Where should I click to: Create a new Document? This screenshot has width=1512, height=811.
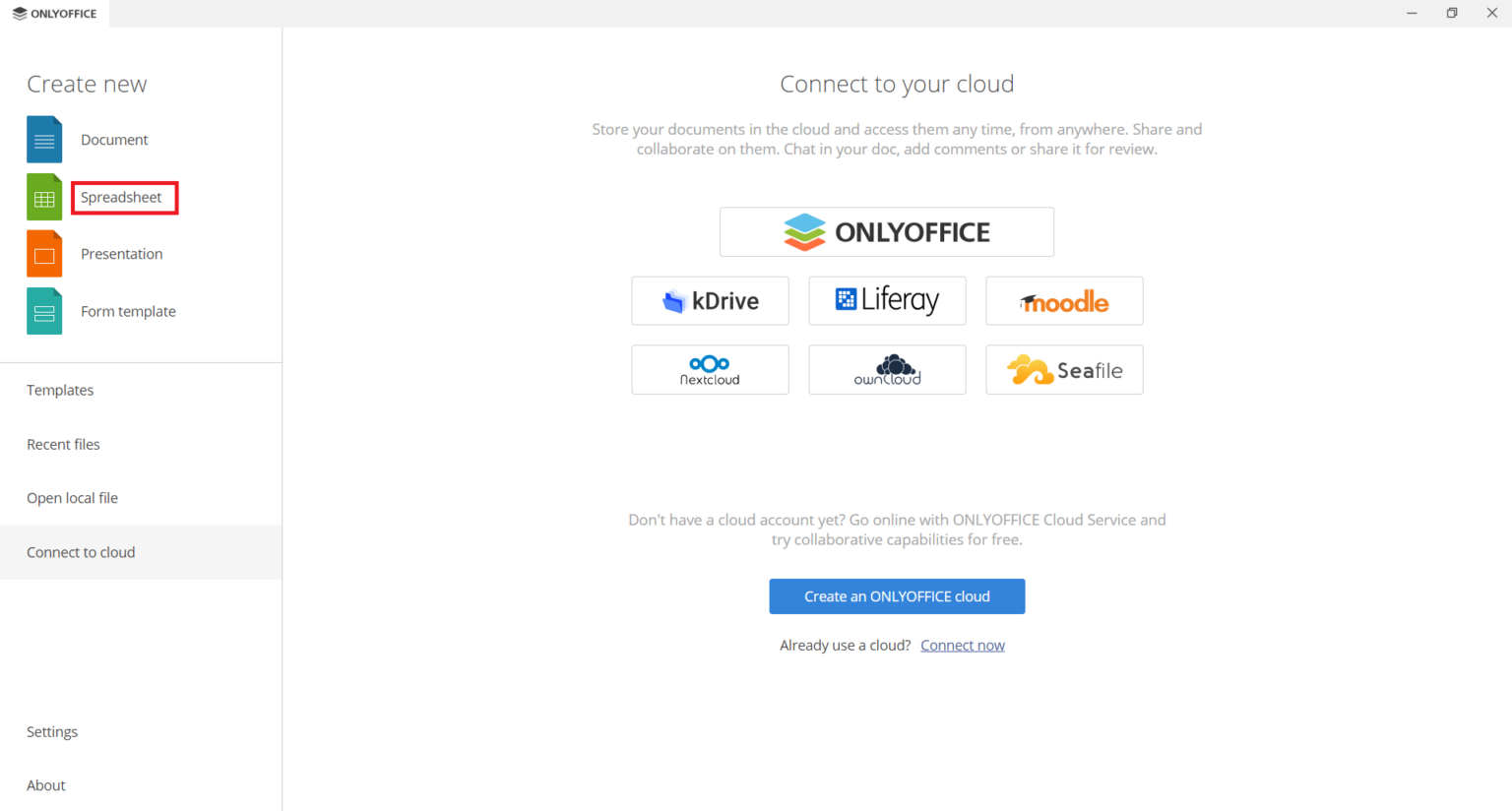click(114, 139)
